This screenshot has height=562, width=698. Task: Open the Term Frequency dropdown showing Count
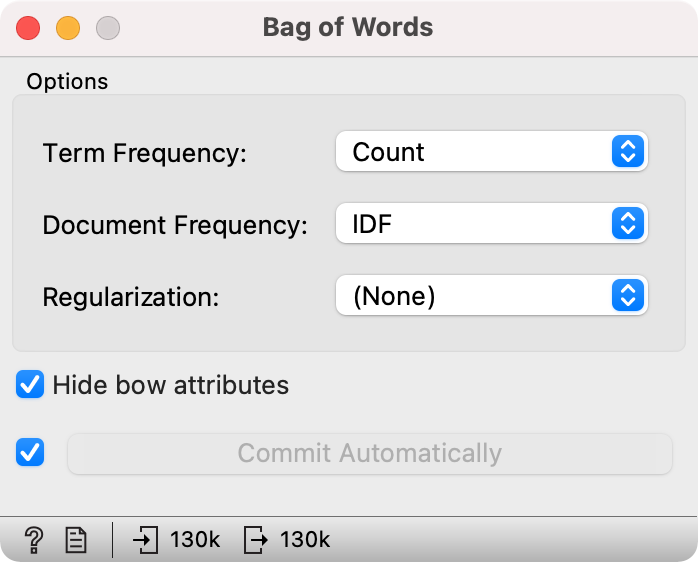pyautogui.click(x=491, y=152)
